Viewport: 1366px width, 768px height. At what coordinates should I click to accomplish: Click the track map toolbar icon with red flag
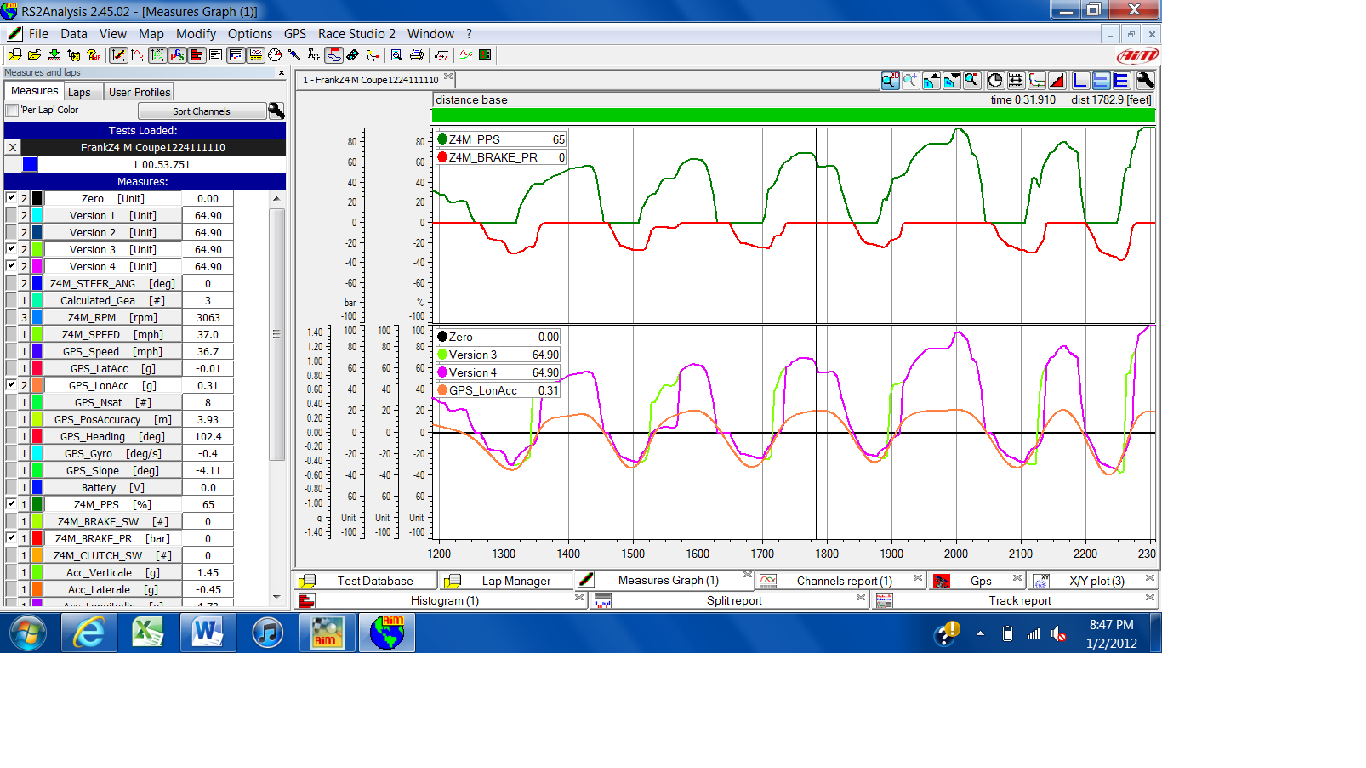tap(334, 55)
